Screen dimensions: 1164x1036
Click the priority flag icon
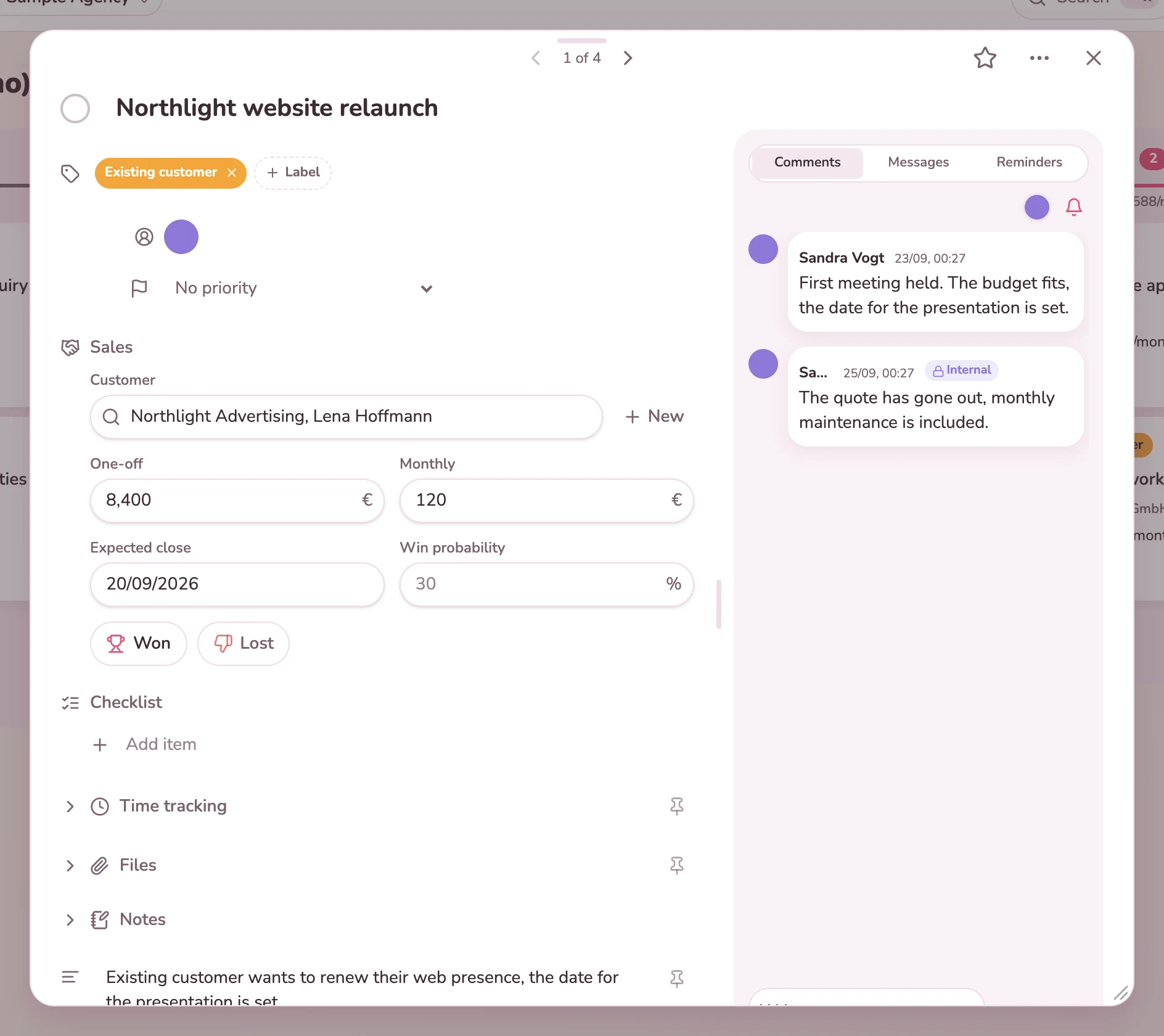(x=139, y=288)
